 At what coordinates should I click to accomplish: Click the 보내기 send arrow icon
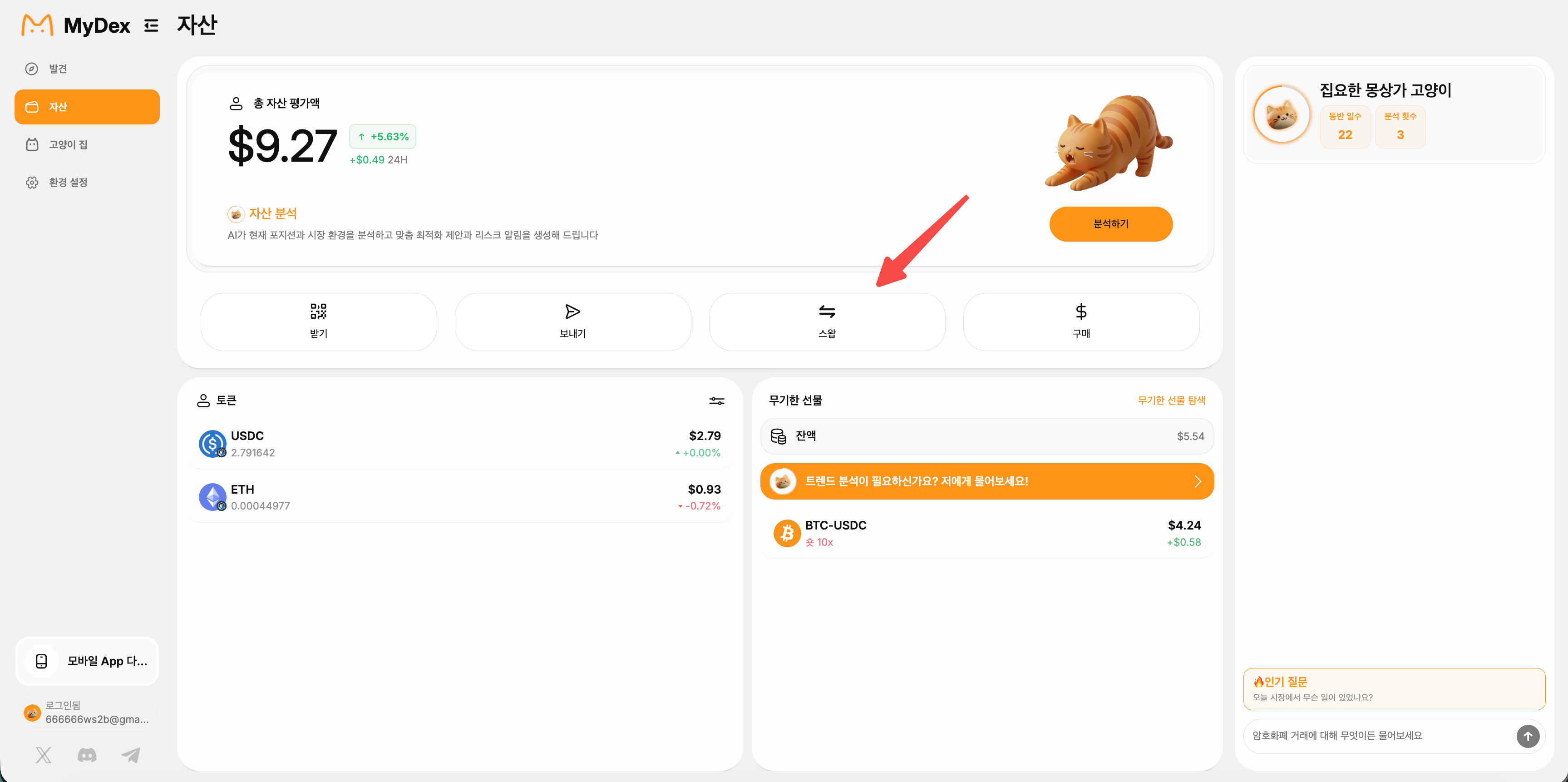[x=572, y=311]
